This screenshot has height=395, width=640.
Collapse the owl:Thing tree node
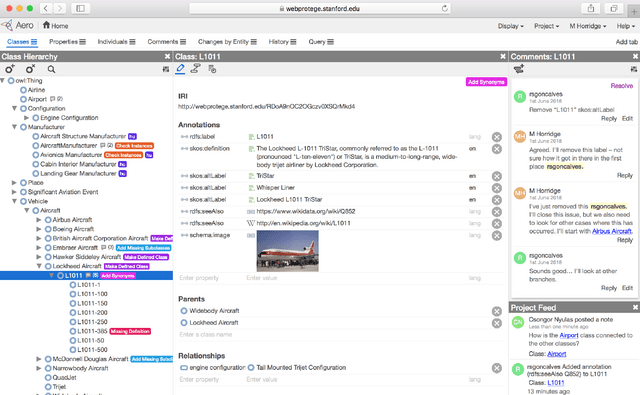click(3, 81)
